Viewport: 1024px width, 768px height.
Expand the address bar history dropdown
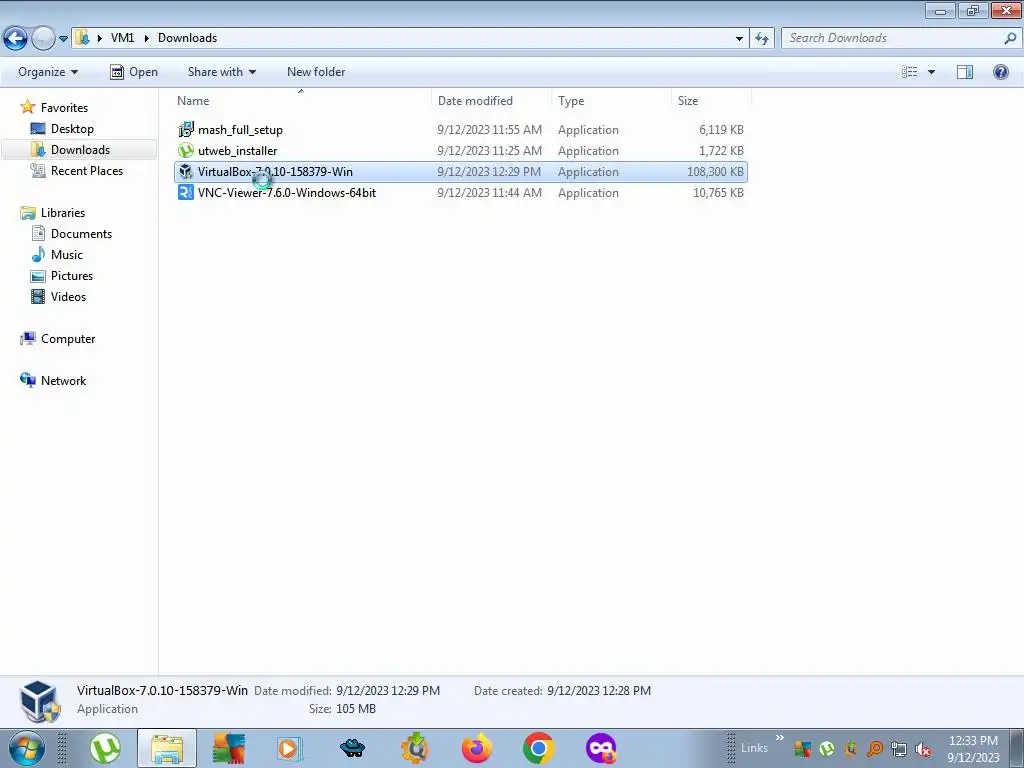tap(739, 39)
